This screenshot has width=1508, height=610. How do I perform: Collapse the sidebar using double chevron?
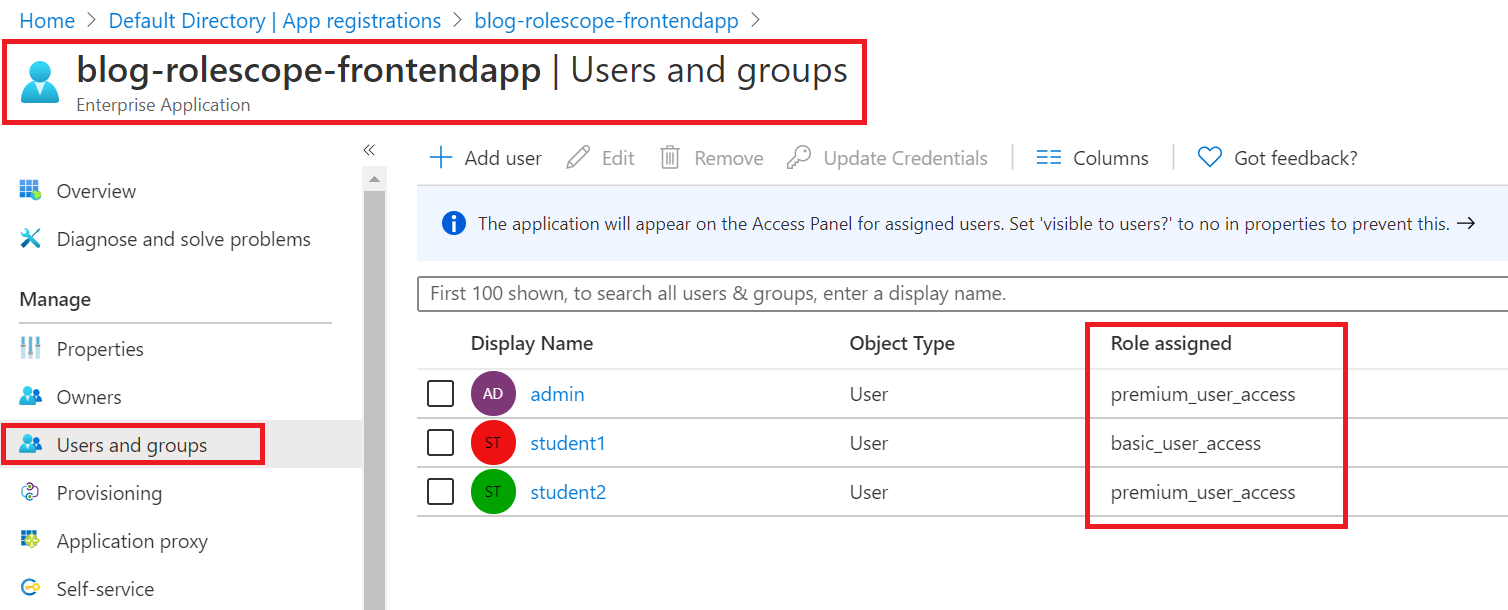tap(369, 150)
